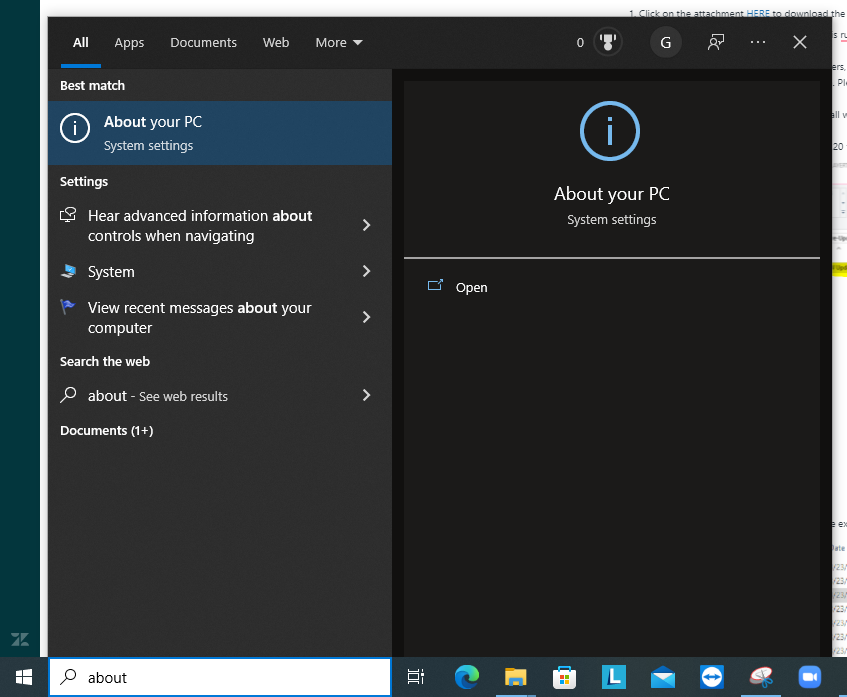The width and height of the screenshot is (847, 697).
Task: Switch to the Web tab
Action: (276, 42)
